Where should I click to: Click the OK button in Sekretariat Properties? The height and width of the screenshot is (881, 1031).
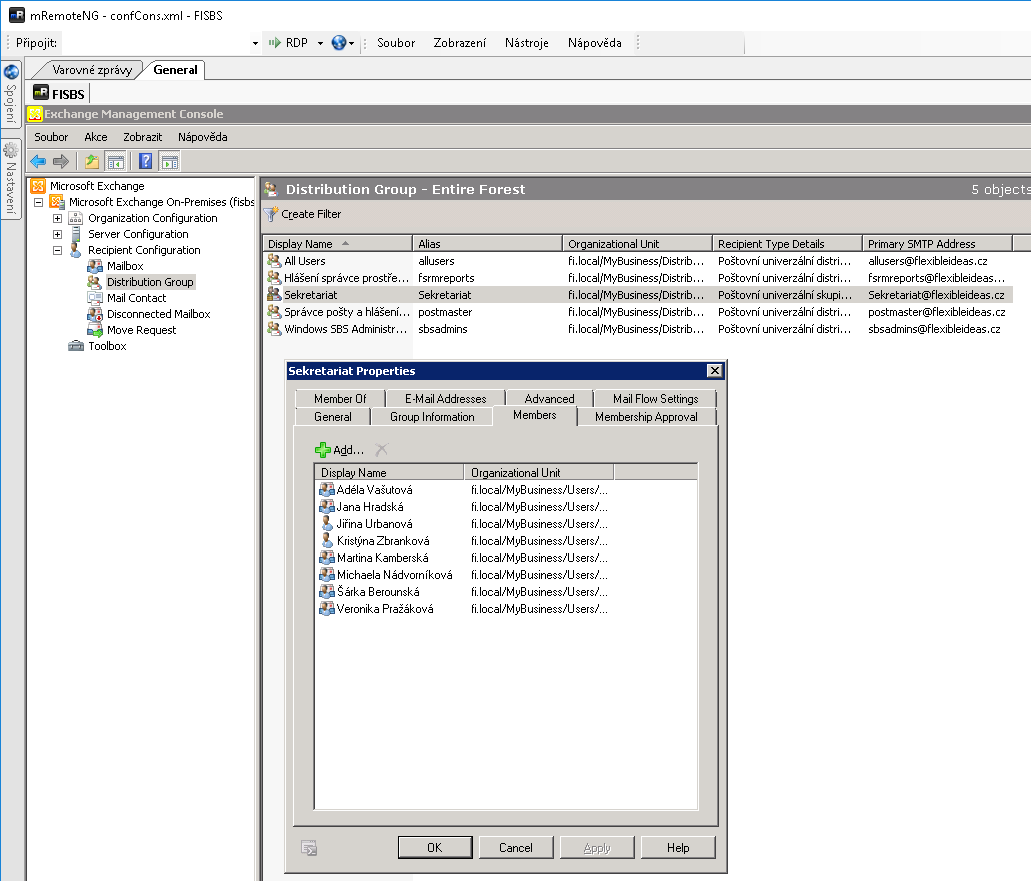tap(434, 847)
